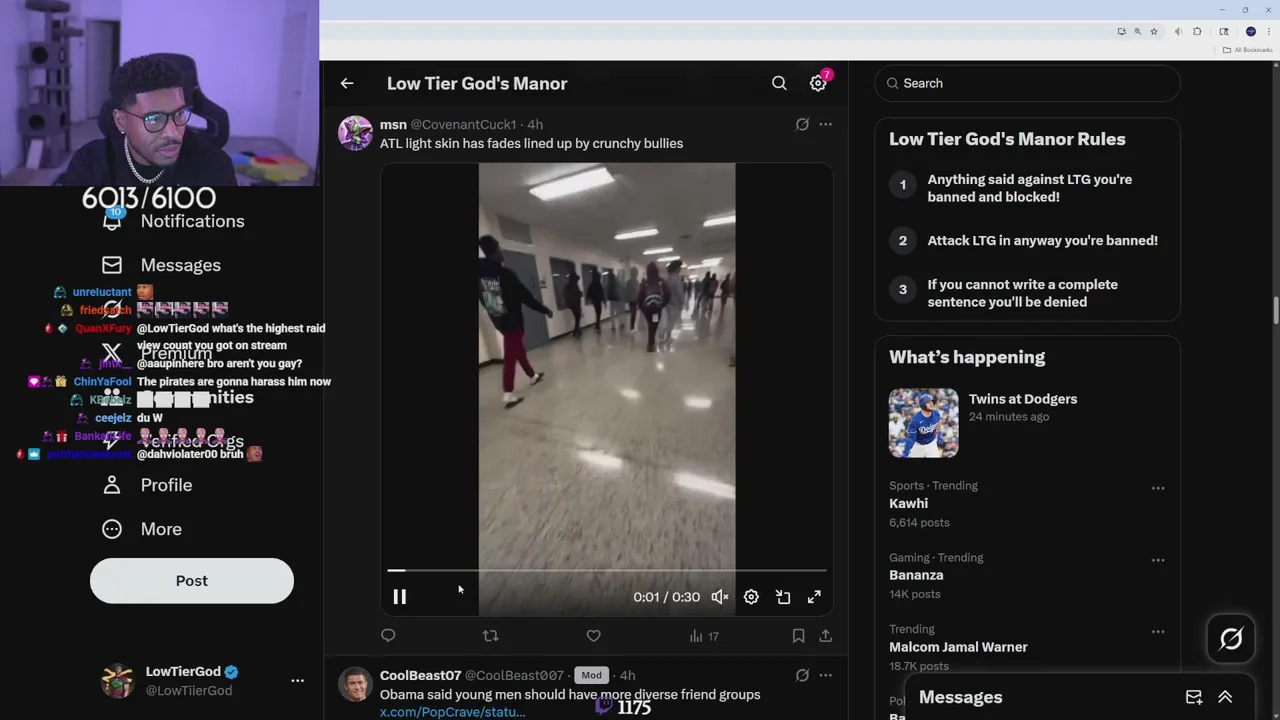Search within the community using the magnifier icon
The width and height of the screenshot is (1280, 720).
[x=779, y=83]
